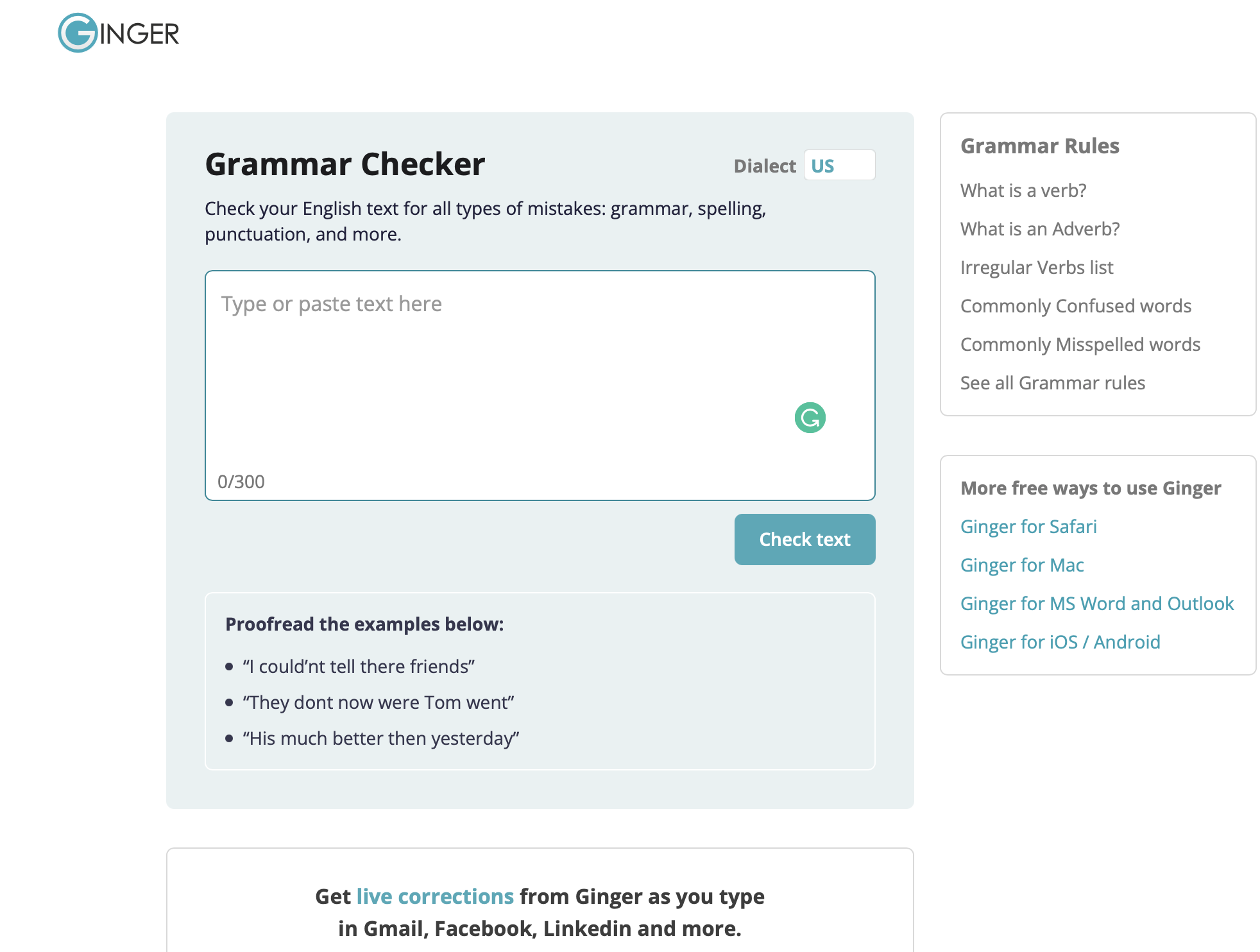Image resolution: width=1260 pixels, height=952 pixels.
Task: Click the Check text button
Action: (805, 540)
